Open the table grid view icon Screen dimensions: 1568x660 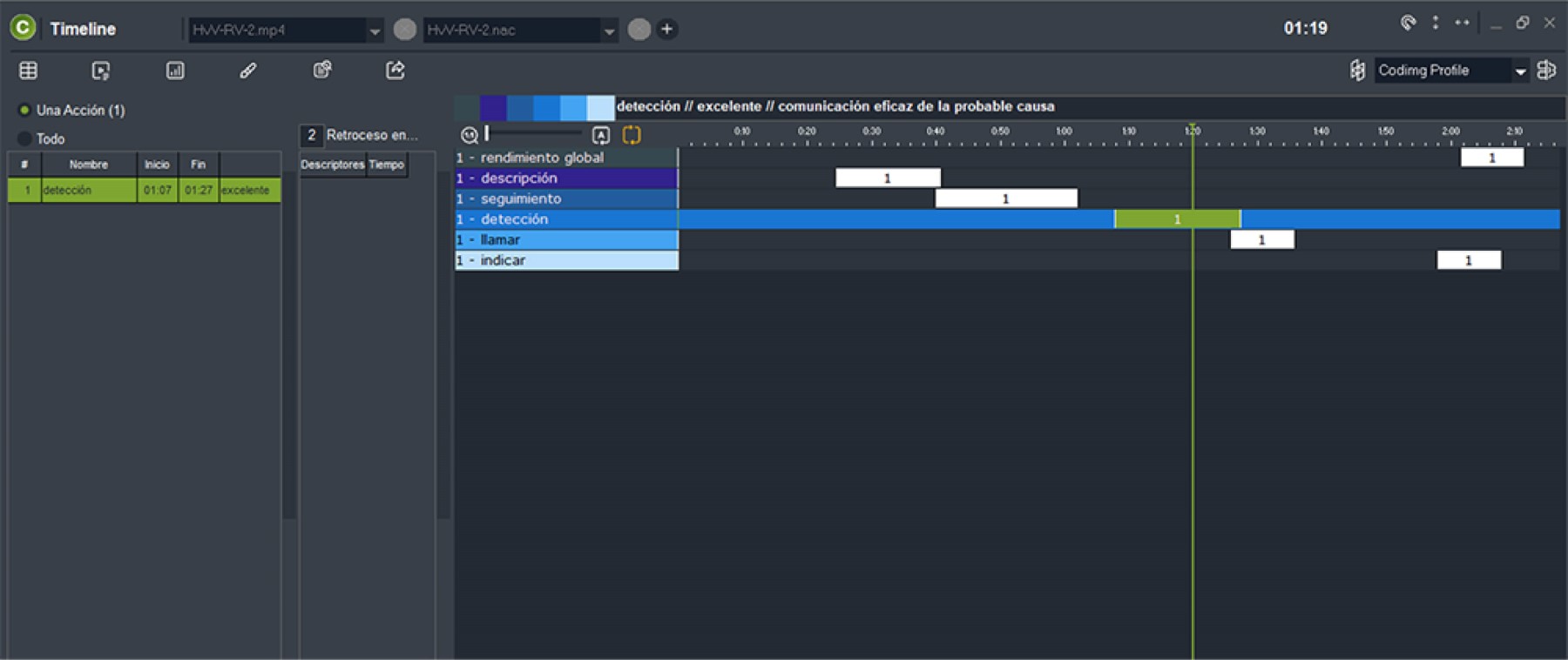pos(28,71)
